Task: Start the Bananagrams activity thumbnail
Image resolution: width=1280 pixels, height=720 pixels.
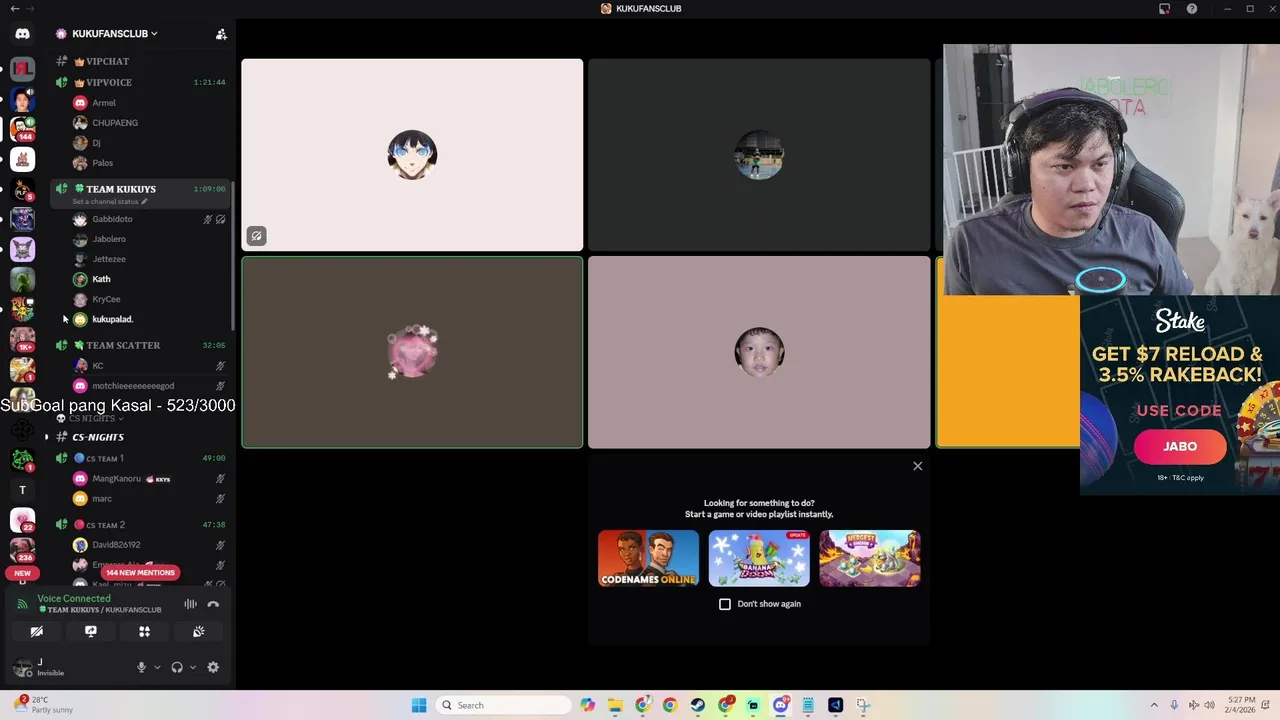Action: [759, 558]
